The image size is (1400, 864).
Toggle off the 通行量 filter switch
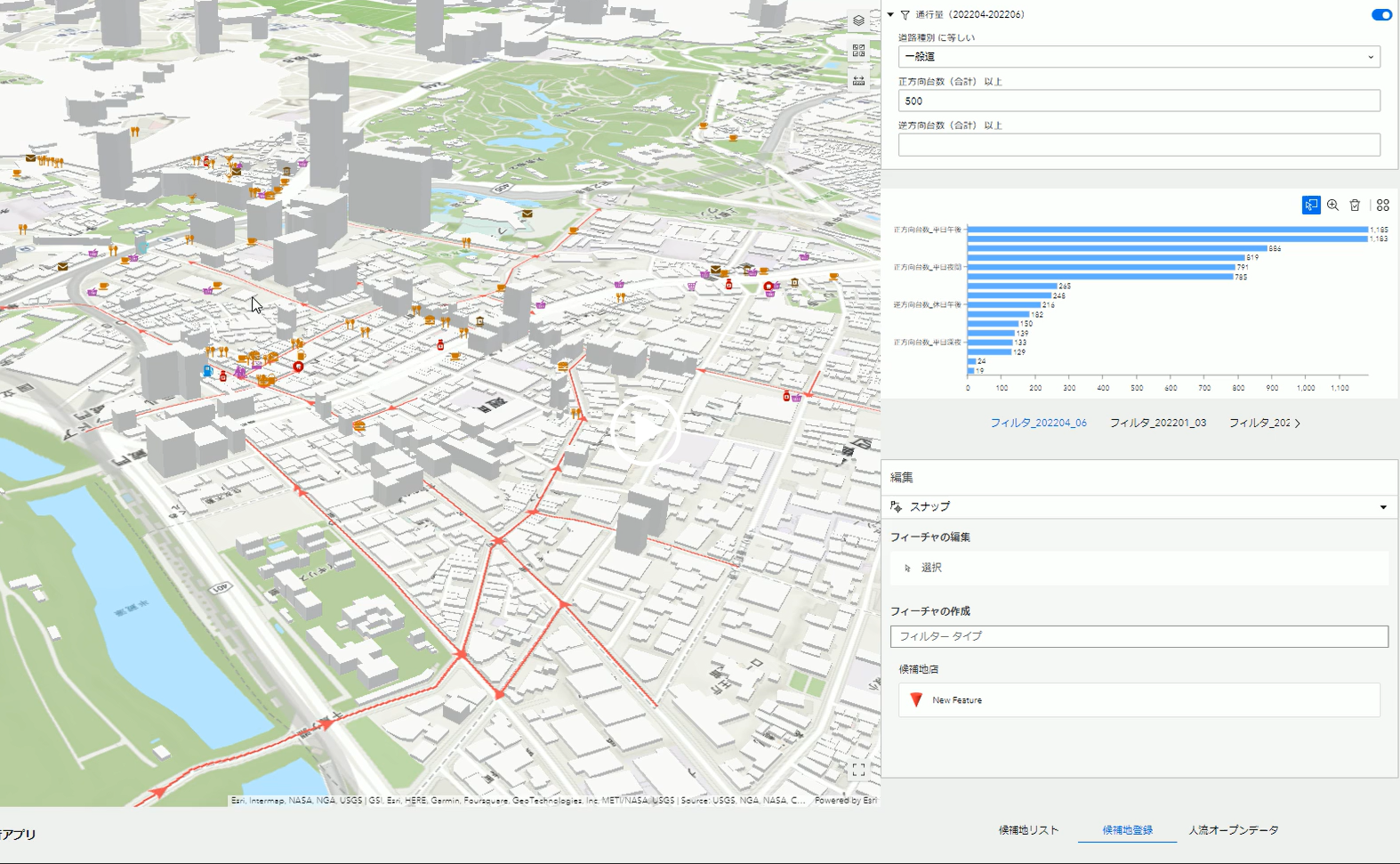click(x=1380, y=15)
